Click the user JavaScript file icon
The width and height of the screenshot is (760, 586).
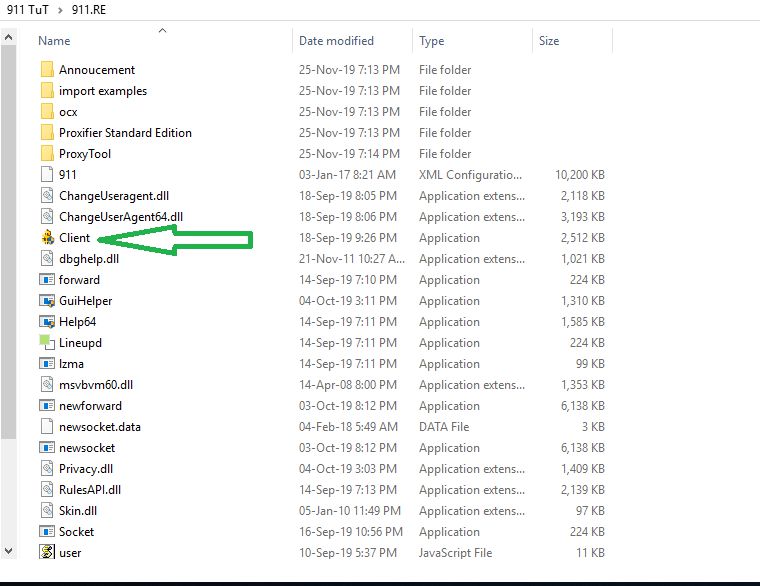[47, 552]
